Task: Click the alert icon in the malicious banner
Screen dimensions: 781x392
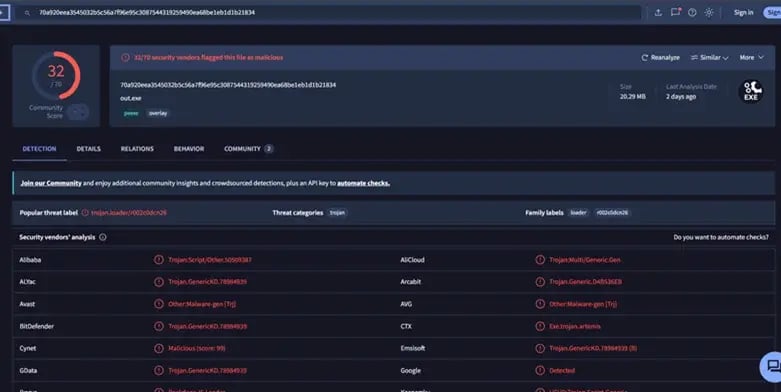Action: [x=126, y=58]
